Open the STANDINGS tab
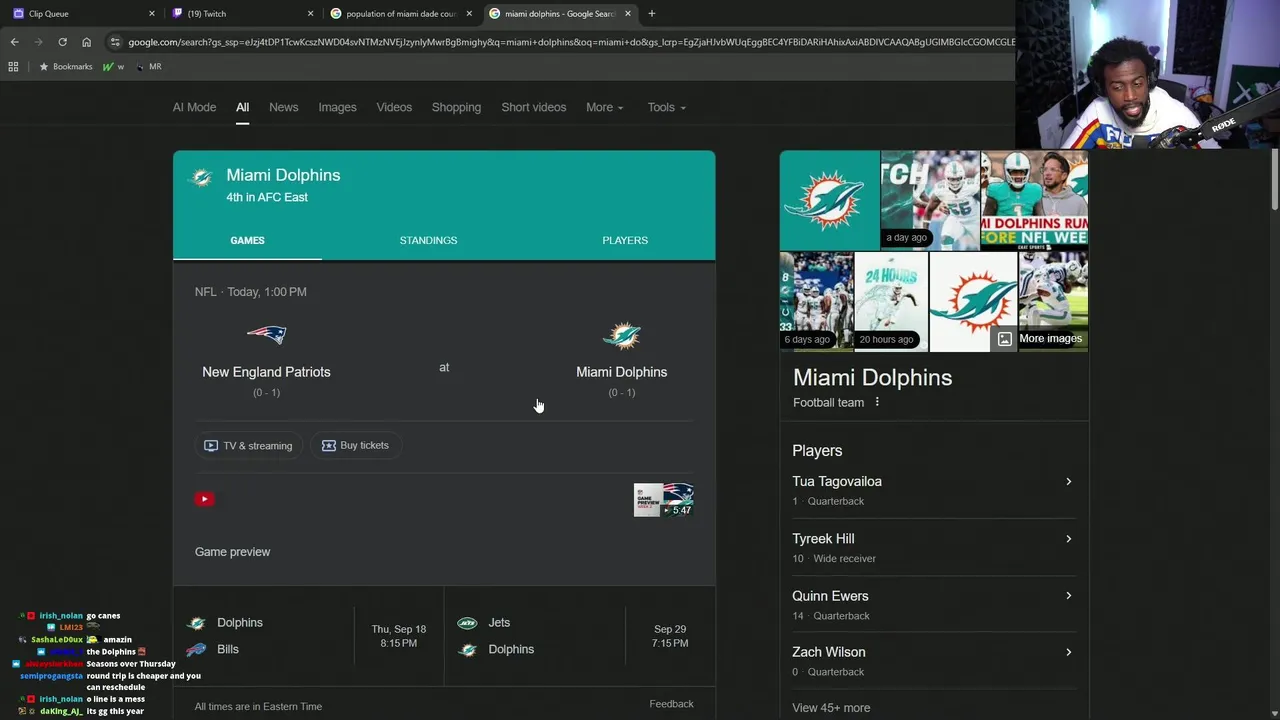 pyautogui.click(x=428, y=240)
